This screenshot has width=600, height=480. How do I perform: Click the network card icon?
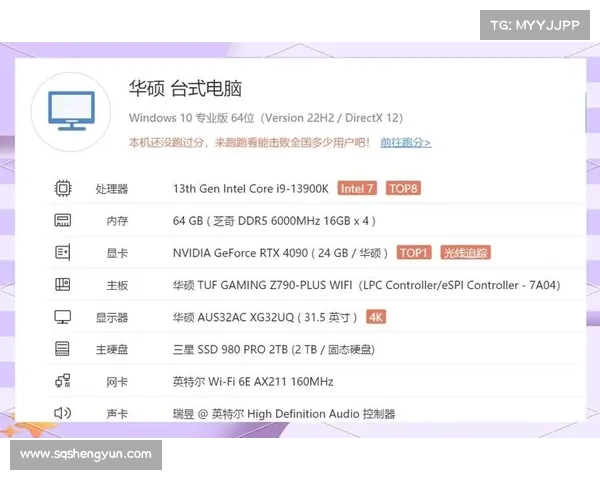[x=63, y=381]
